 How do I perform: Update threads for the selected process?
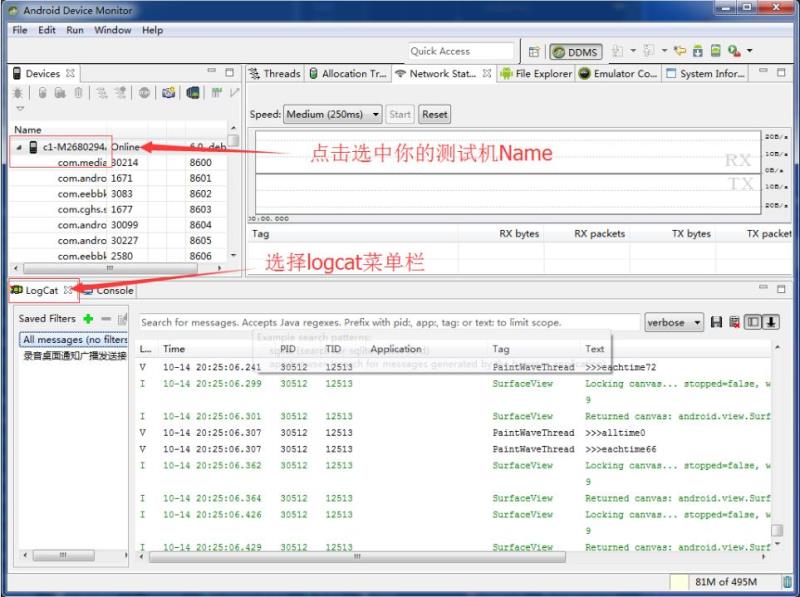click(x=100, y=93)
